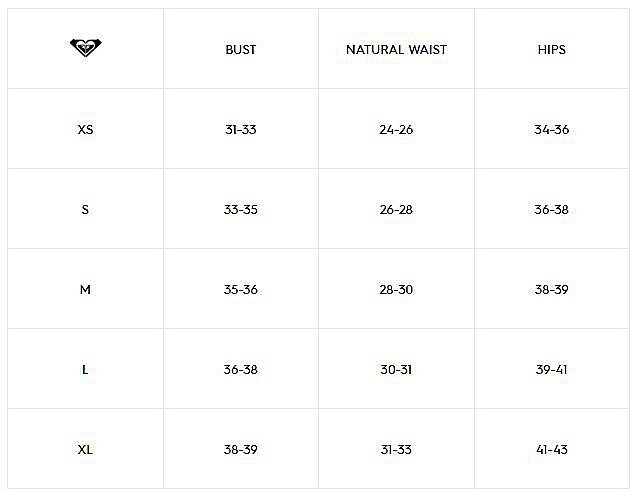This screenshot has width=639, height=503.
Task: Select the L hips value 39-41
Action: click(x=551, y=370)
